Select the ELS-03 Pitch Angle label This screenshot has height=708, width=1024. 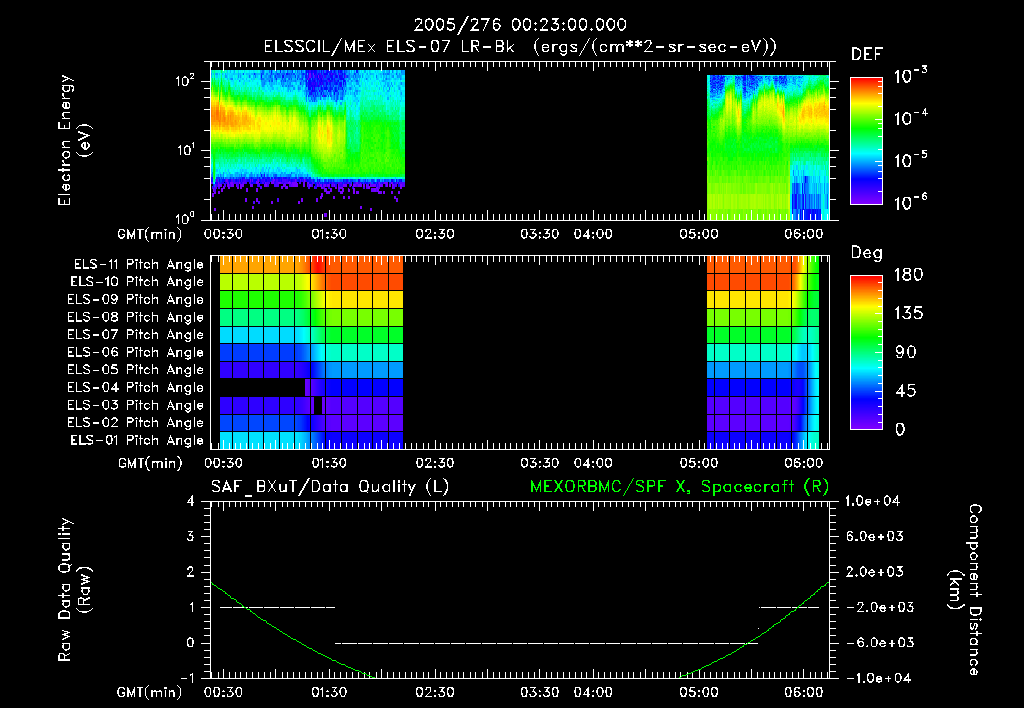coord(136,406)
